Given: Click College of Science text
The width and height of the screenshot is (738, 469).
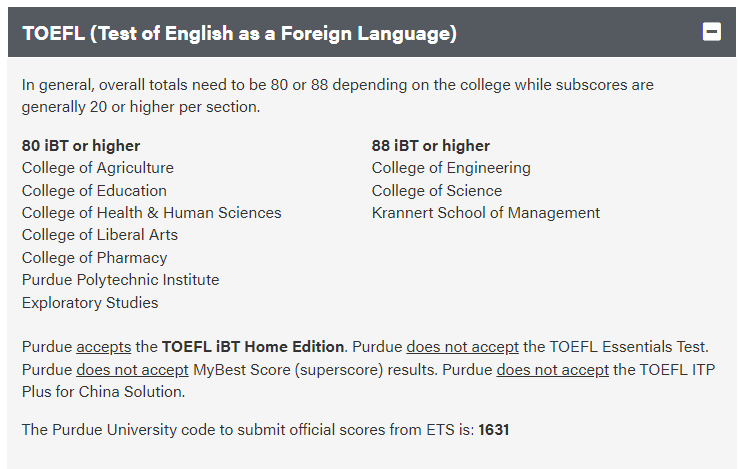Looking at the screenshot, I should [x=437, y=190].
